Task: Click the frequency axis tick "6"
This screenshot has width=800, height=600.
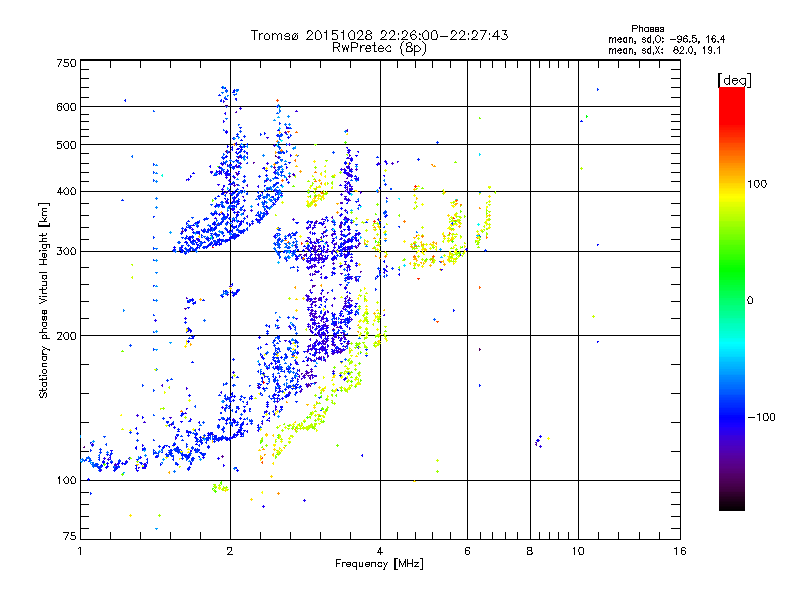Action: (467, 551)
